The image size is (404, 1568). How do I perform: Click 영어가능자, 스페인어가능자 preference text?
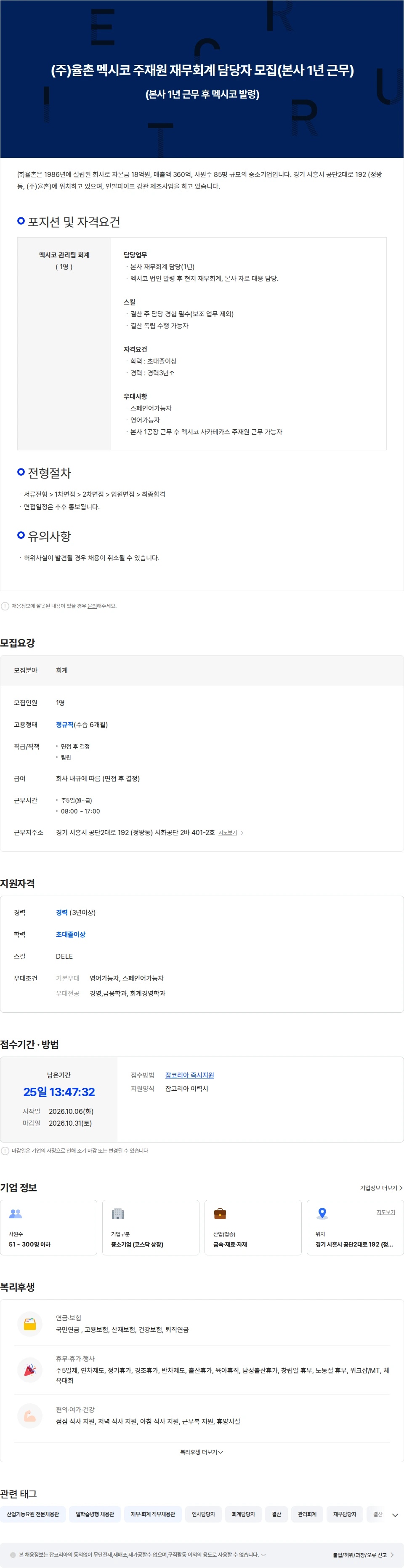(x=127, y=978)
